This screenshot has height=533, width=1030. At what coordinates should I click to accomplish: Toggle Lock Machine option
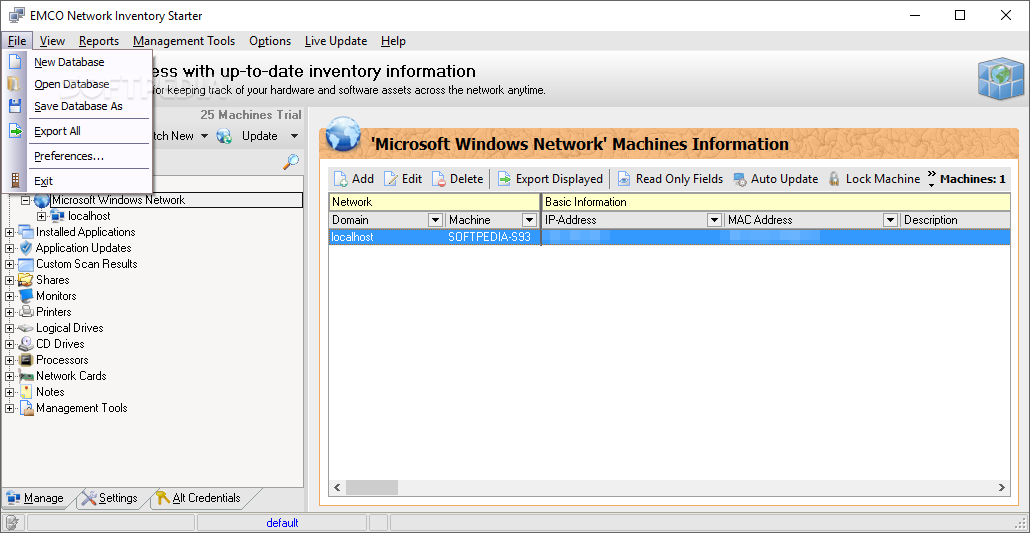874,179
